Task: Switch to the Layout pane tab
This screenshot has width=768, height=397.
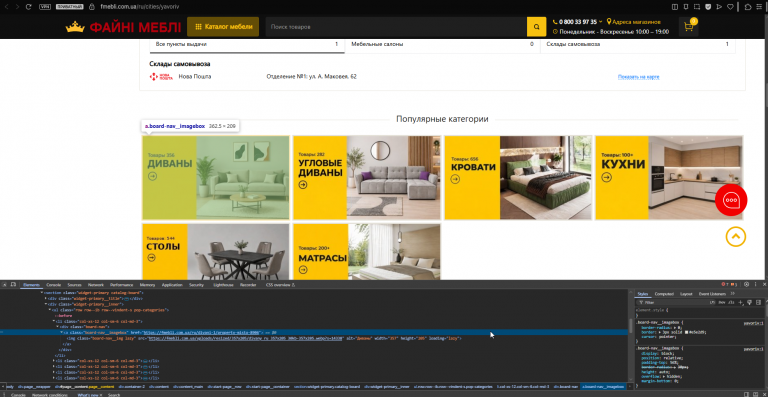Action: coord(686,294)
